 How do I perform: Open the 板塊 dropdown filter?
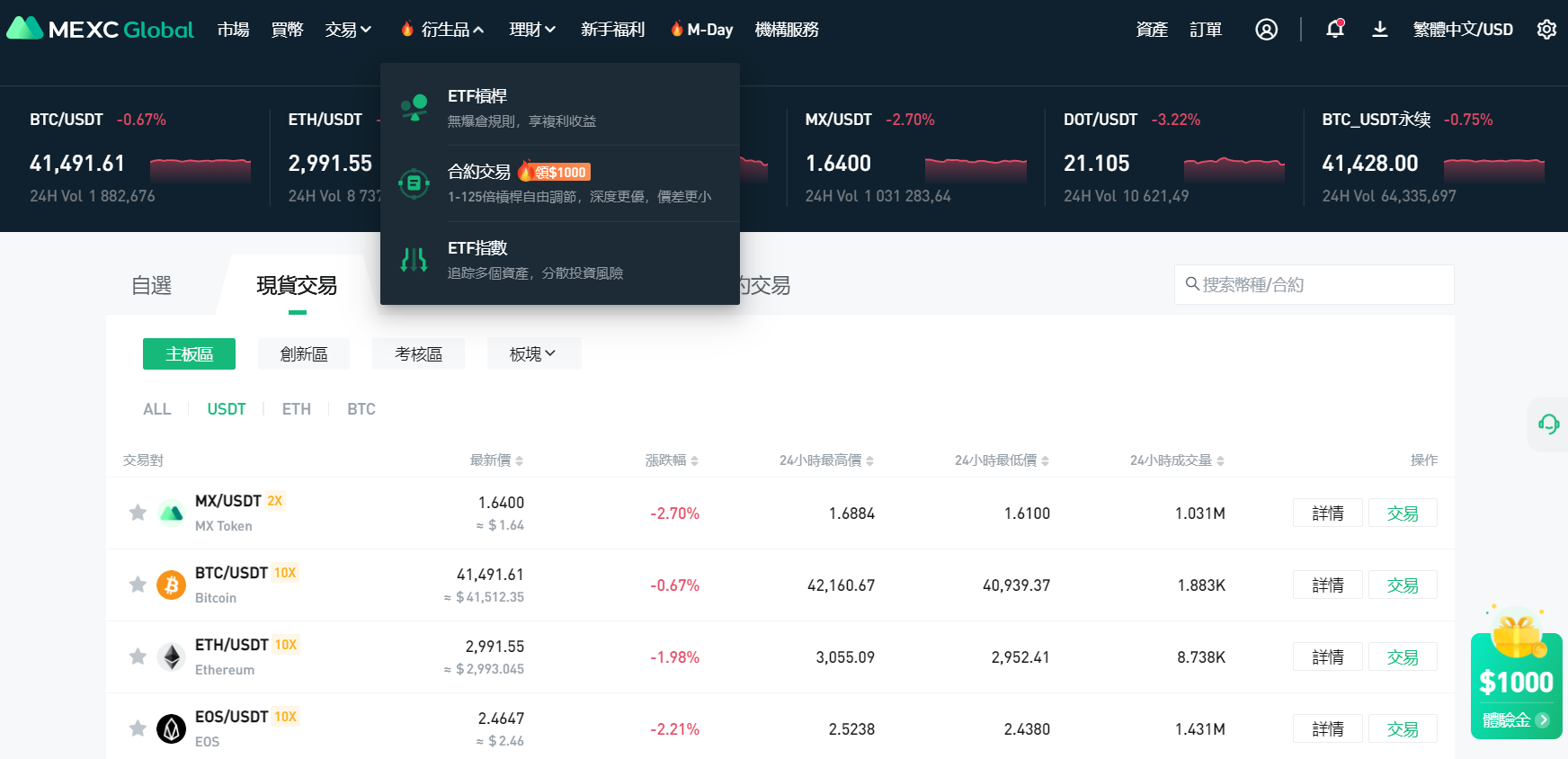[534, 353]
